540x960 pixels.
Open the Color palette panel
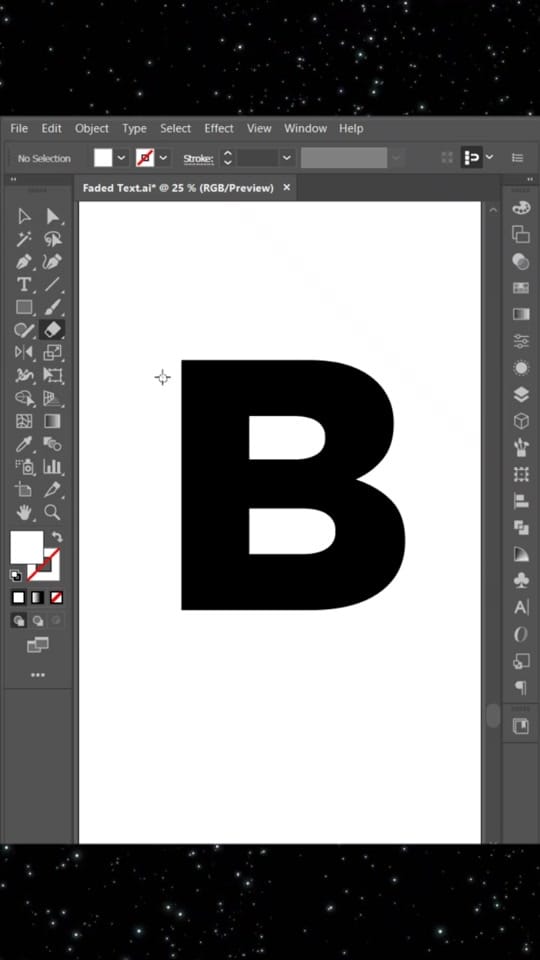(521, 208)
